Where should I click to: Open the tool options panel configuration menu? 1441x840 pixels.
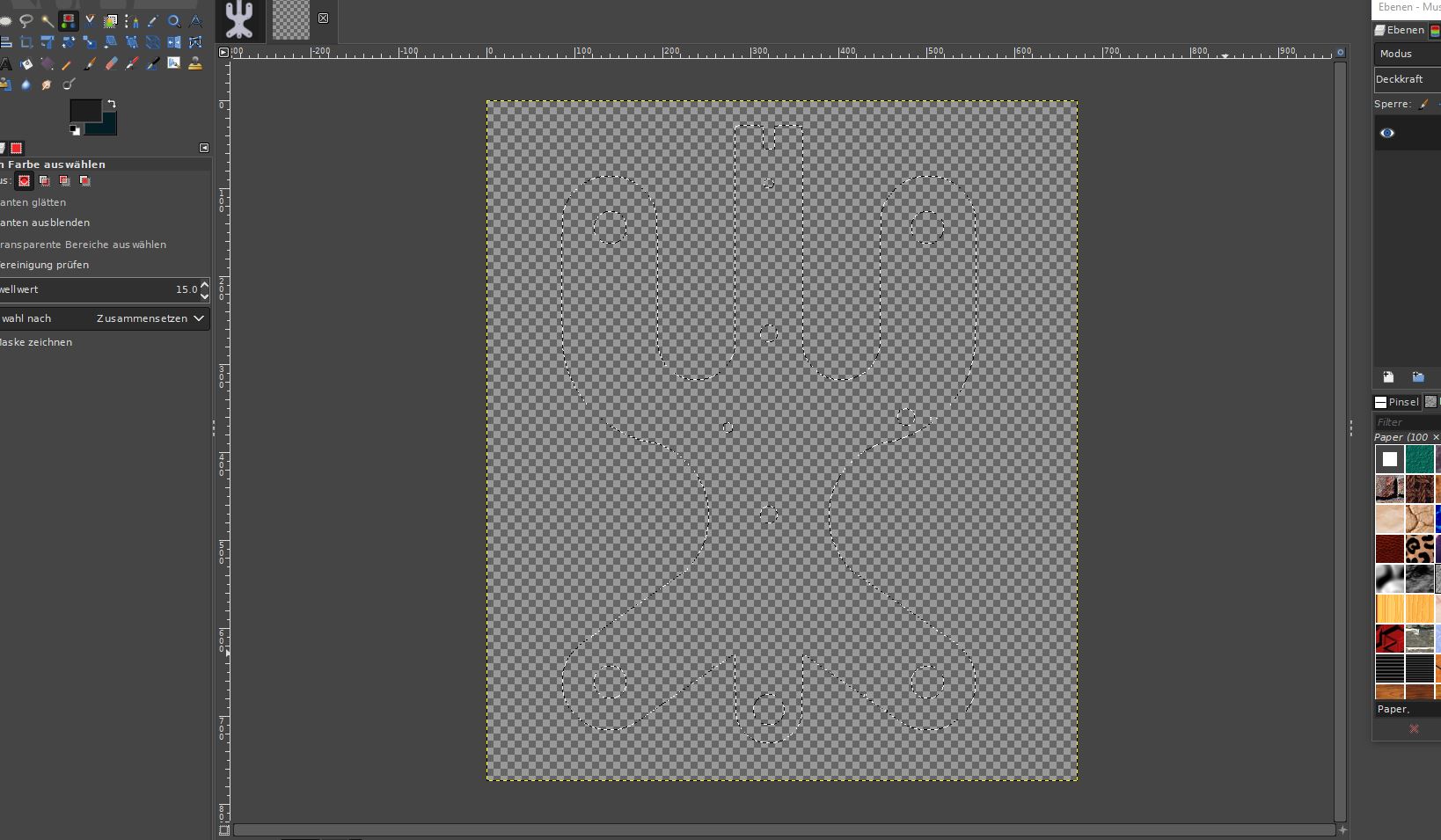(x=204, y=148)
